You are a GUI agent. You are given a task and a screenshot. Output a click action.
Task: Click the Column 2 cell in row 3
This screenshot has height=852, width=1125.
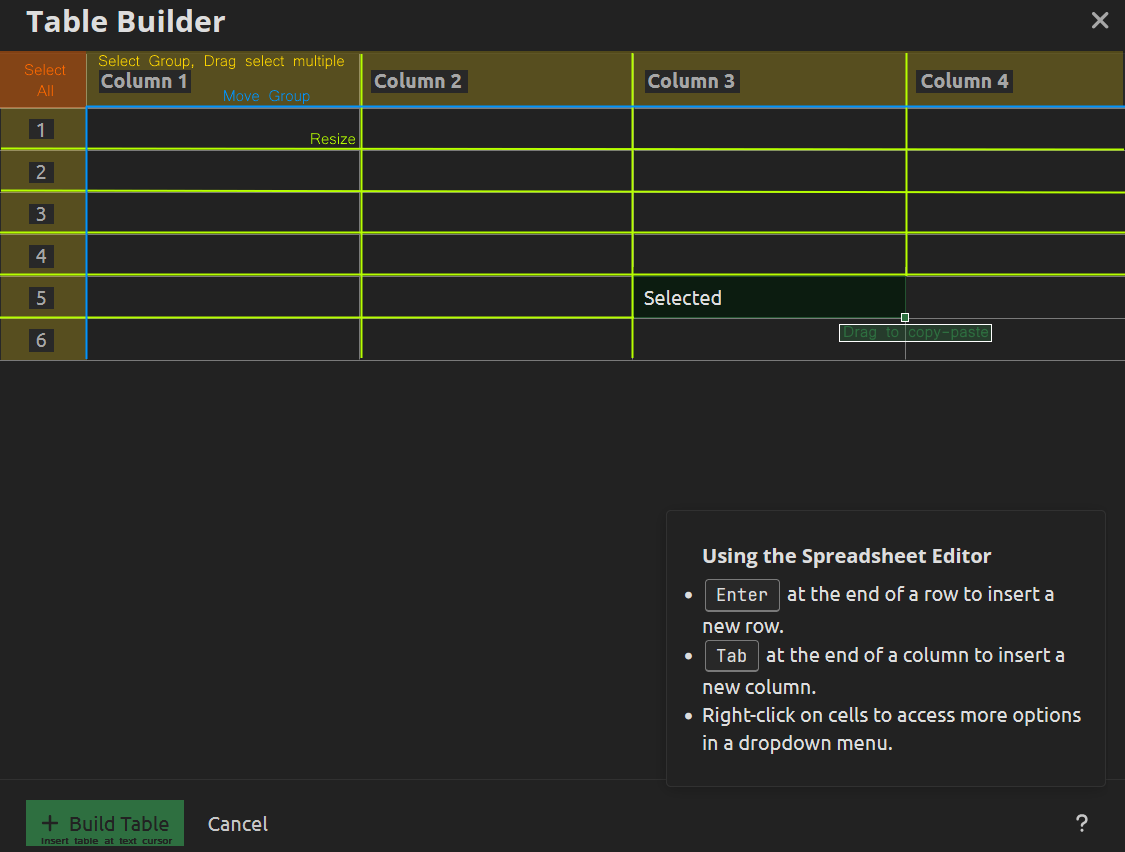click(x=496, y=212)
